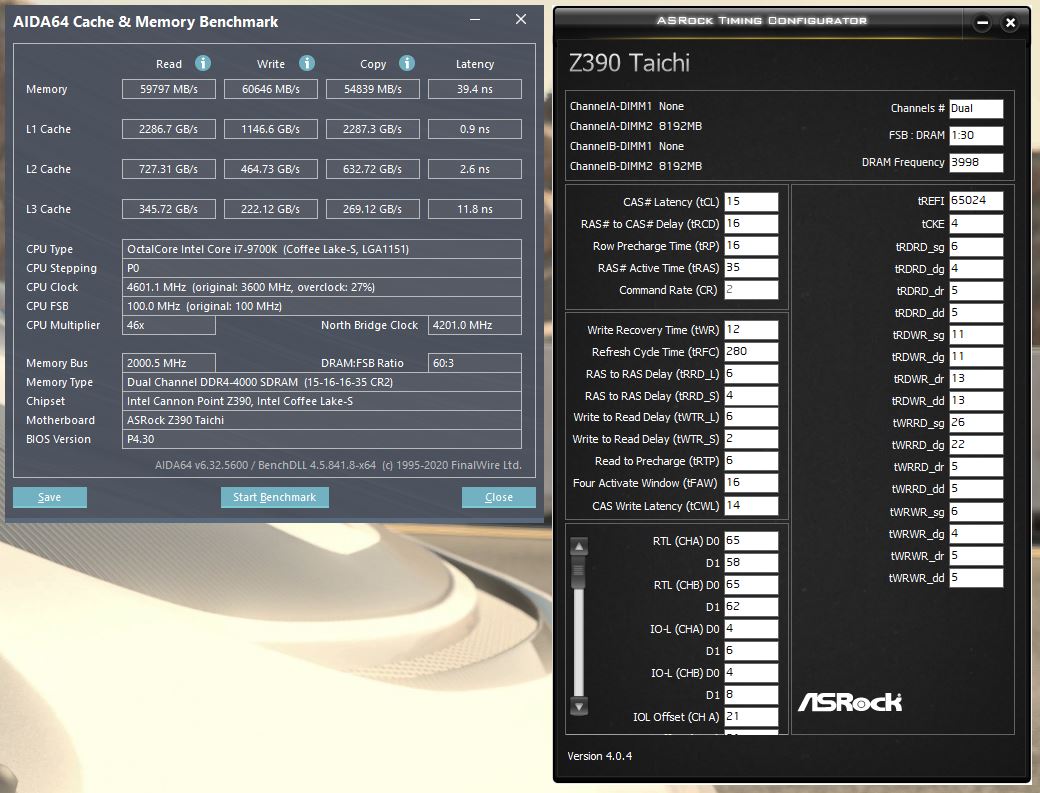
Task: Click the Memory Bus value 2000.5 MHz
Action: [x=168, y=363]
